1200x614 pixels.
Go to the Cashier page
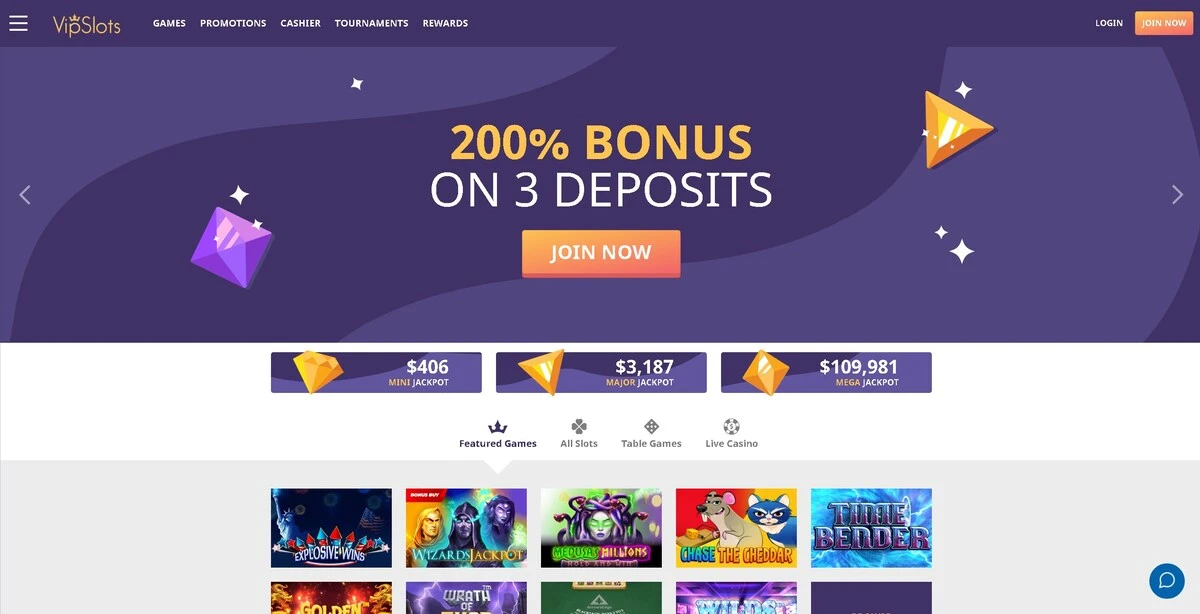(x=300, y=23)
